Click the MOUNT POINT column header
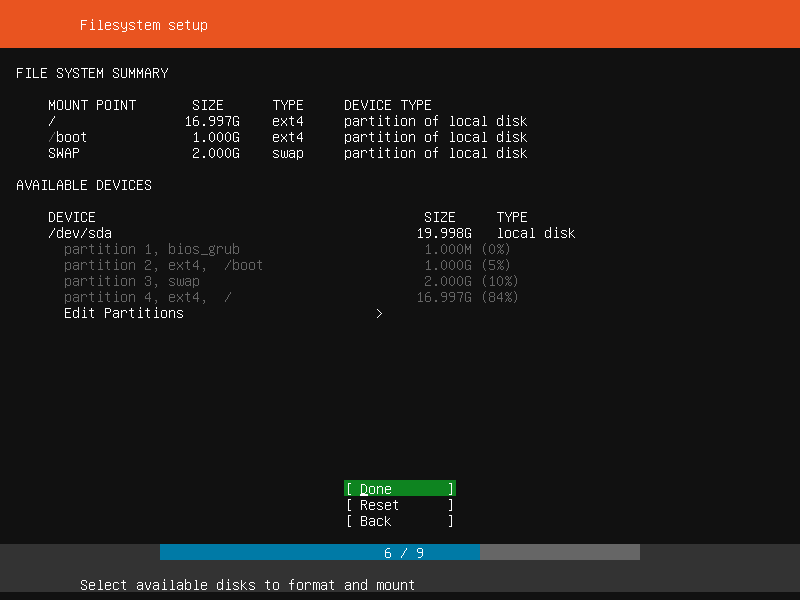 [x=91, y=105]
